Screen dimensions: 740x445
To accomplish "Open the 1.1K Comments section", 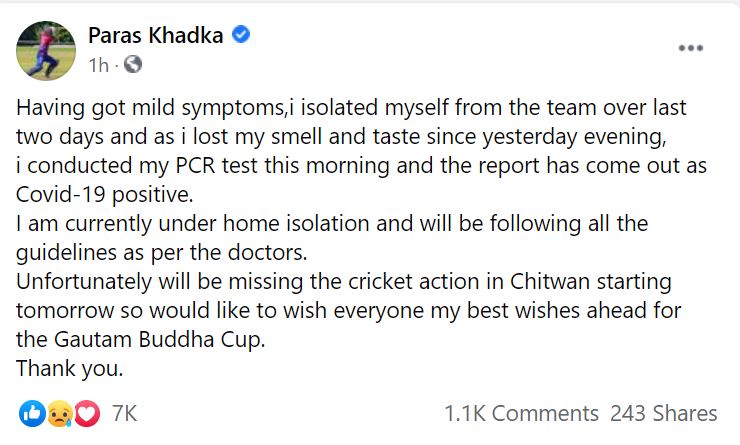I will click(x=521, y=413).
